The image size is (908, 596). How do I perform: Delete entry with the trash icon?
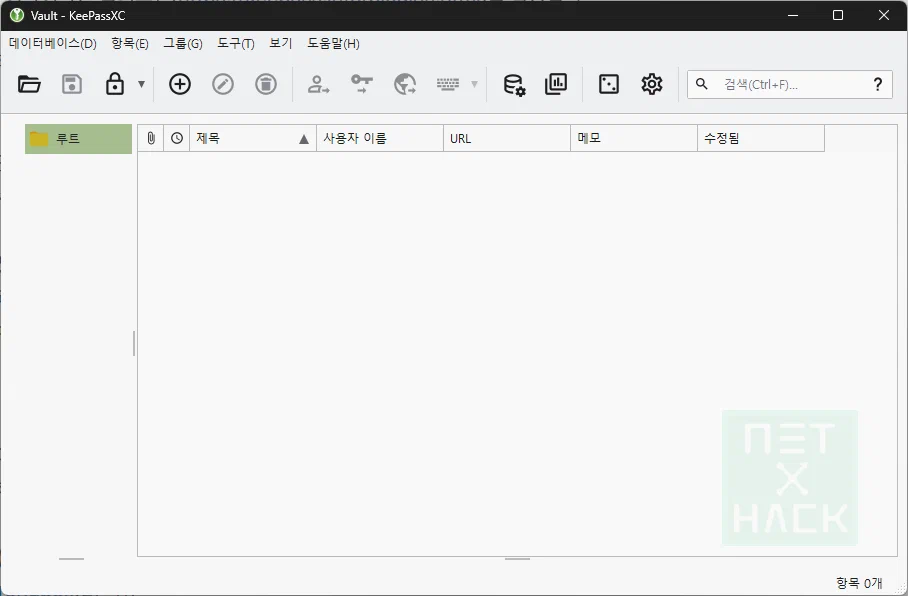point(266,85)
